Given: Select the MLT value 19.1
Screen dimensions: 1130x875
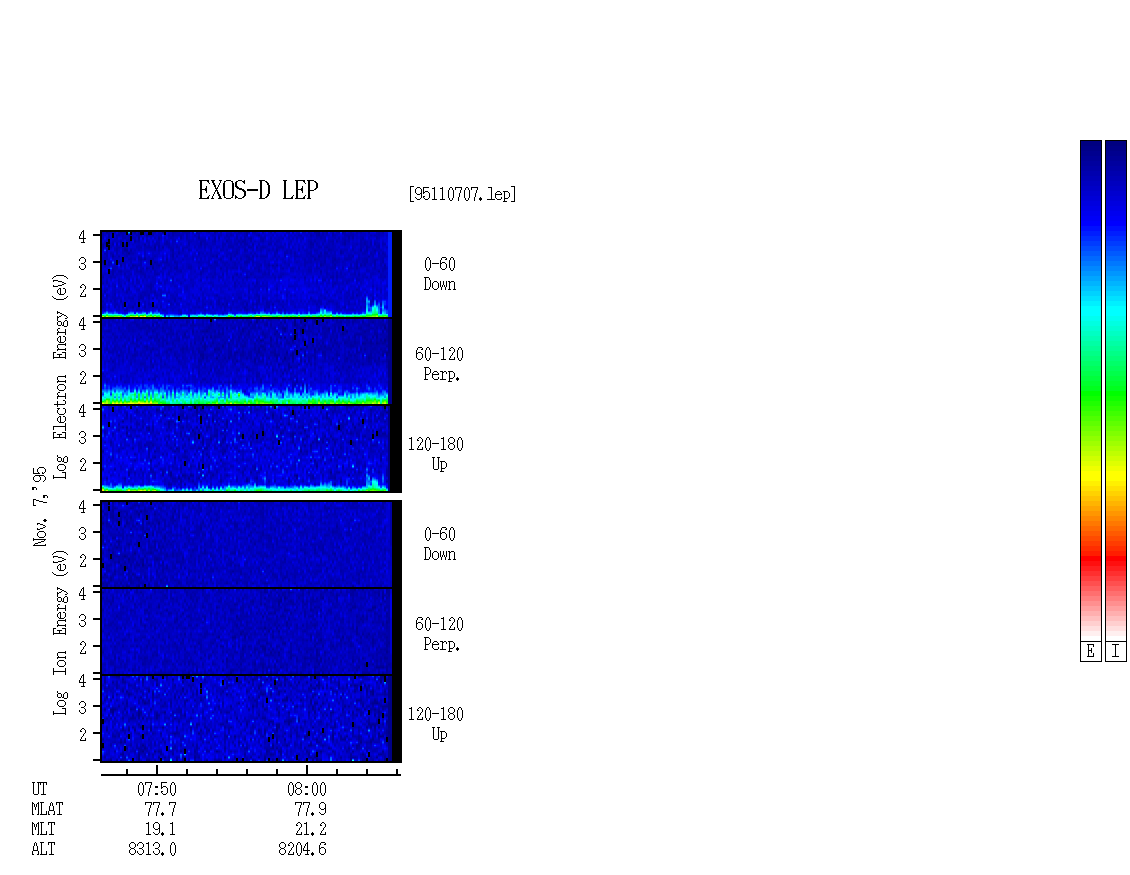Looking at the screenshot, I should click(x=160, y=830).
